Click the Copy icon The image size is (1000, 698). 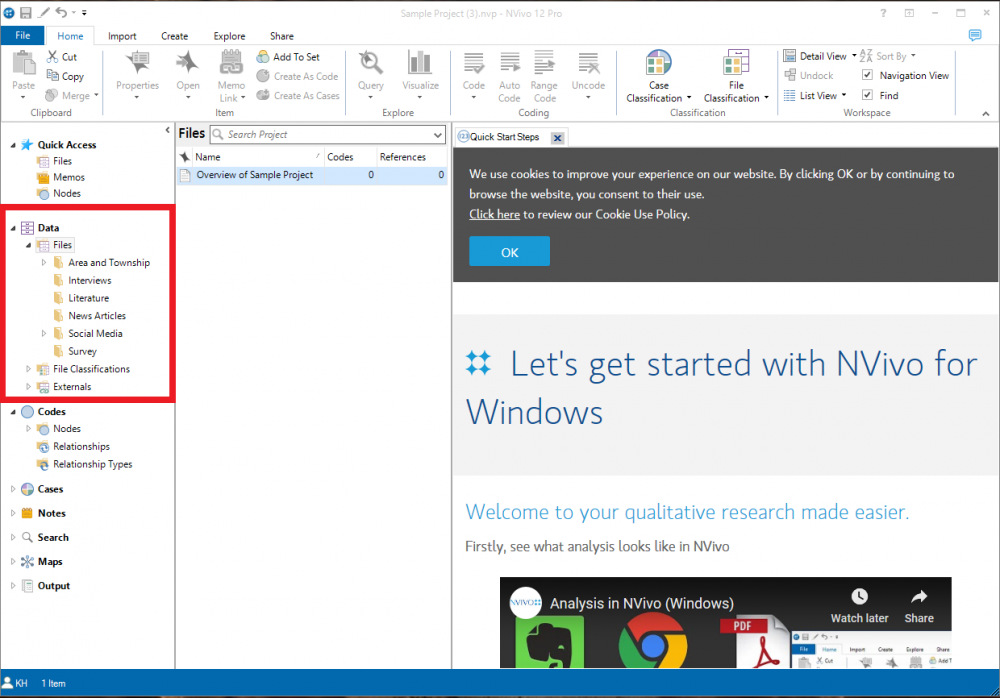[x=52, y=75]
